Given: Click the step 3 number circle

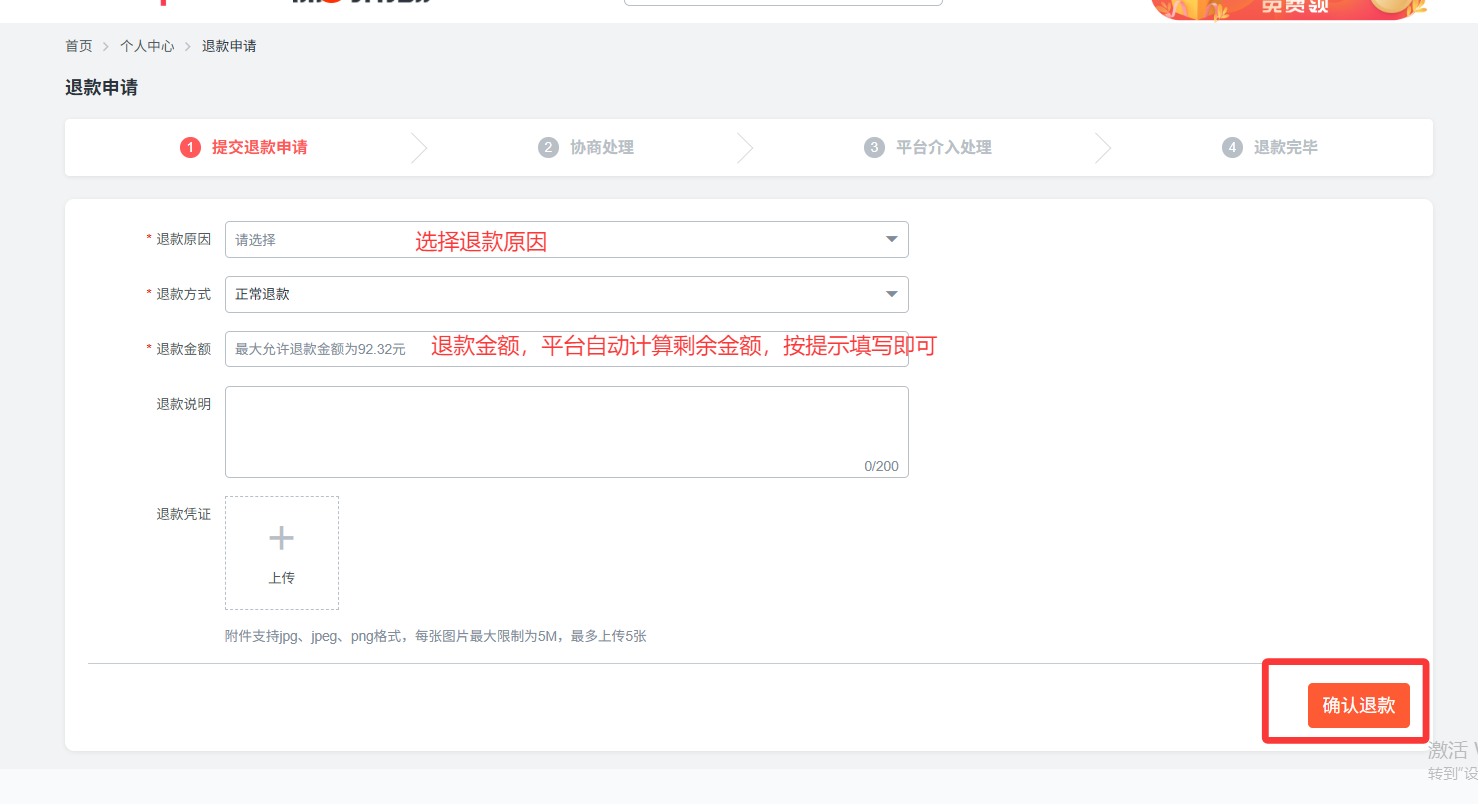Looking at the screenshot, I should pos(874,148).
